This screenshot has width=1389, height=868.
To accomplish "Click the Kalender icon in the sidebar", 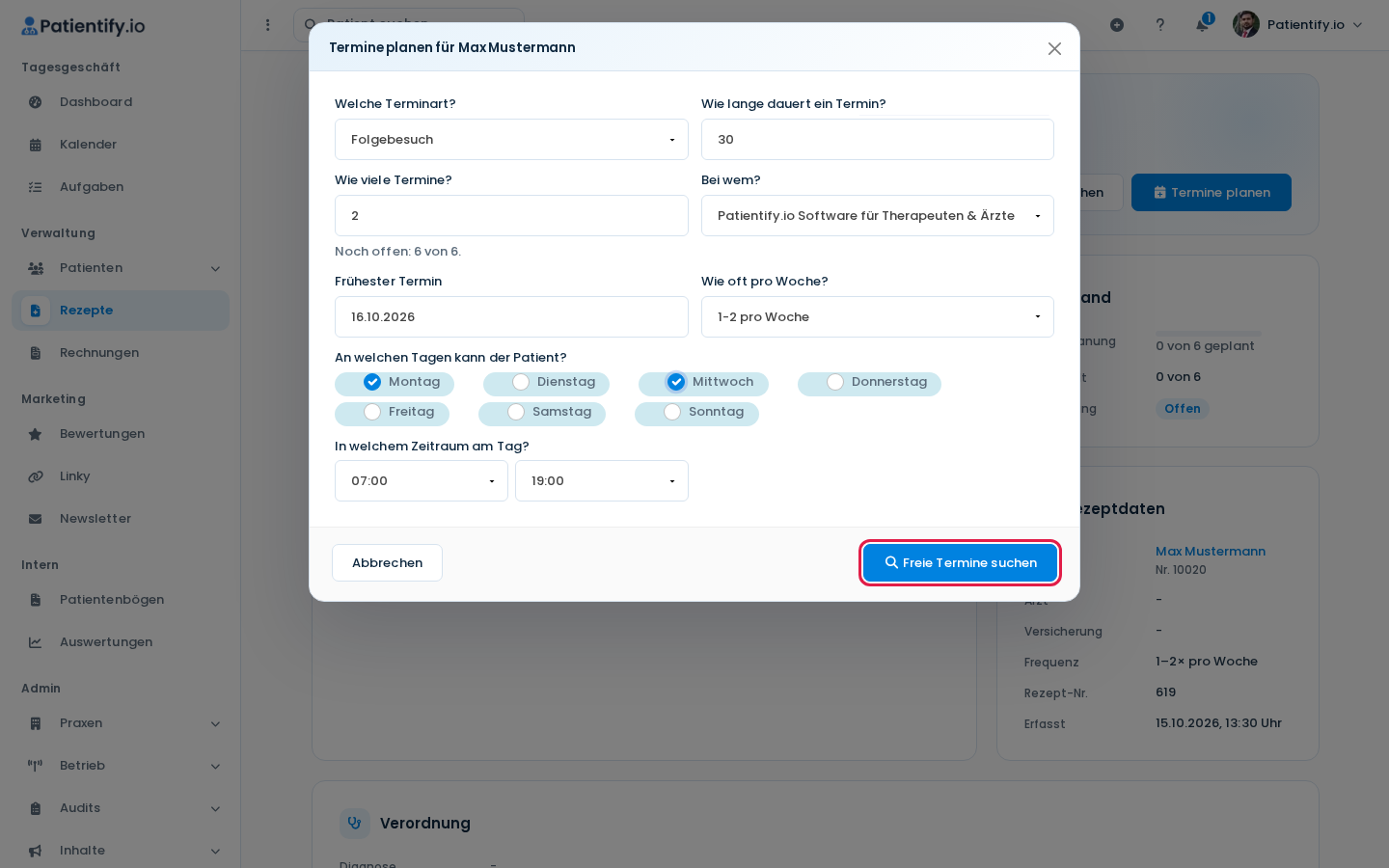I will click(36, 145).
